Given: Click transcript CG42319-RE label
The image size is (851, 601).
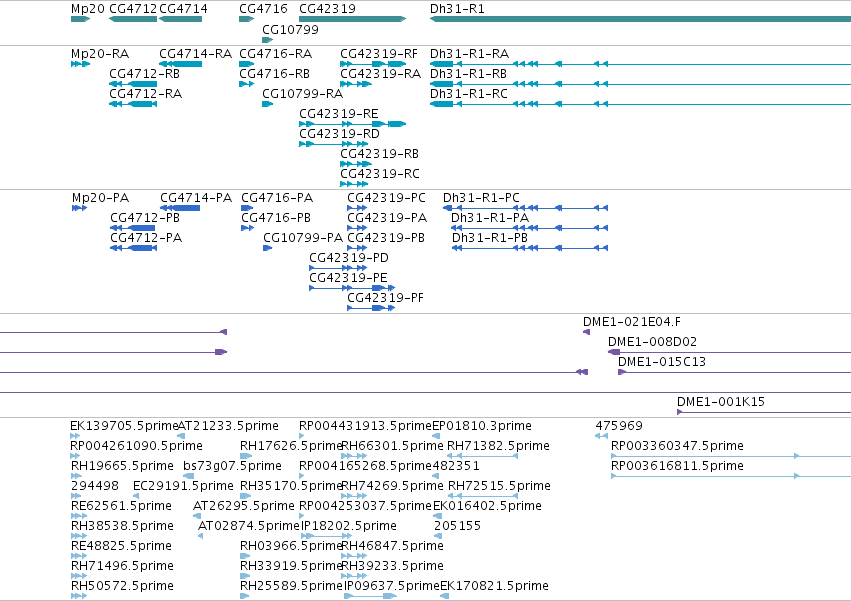Looking at the screenshot, I should click(x=339, y=113).
